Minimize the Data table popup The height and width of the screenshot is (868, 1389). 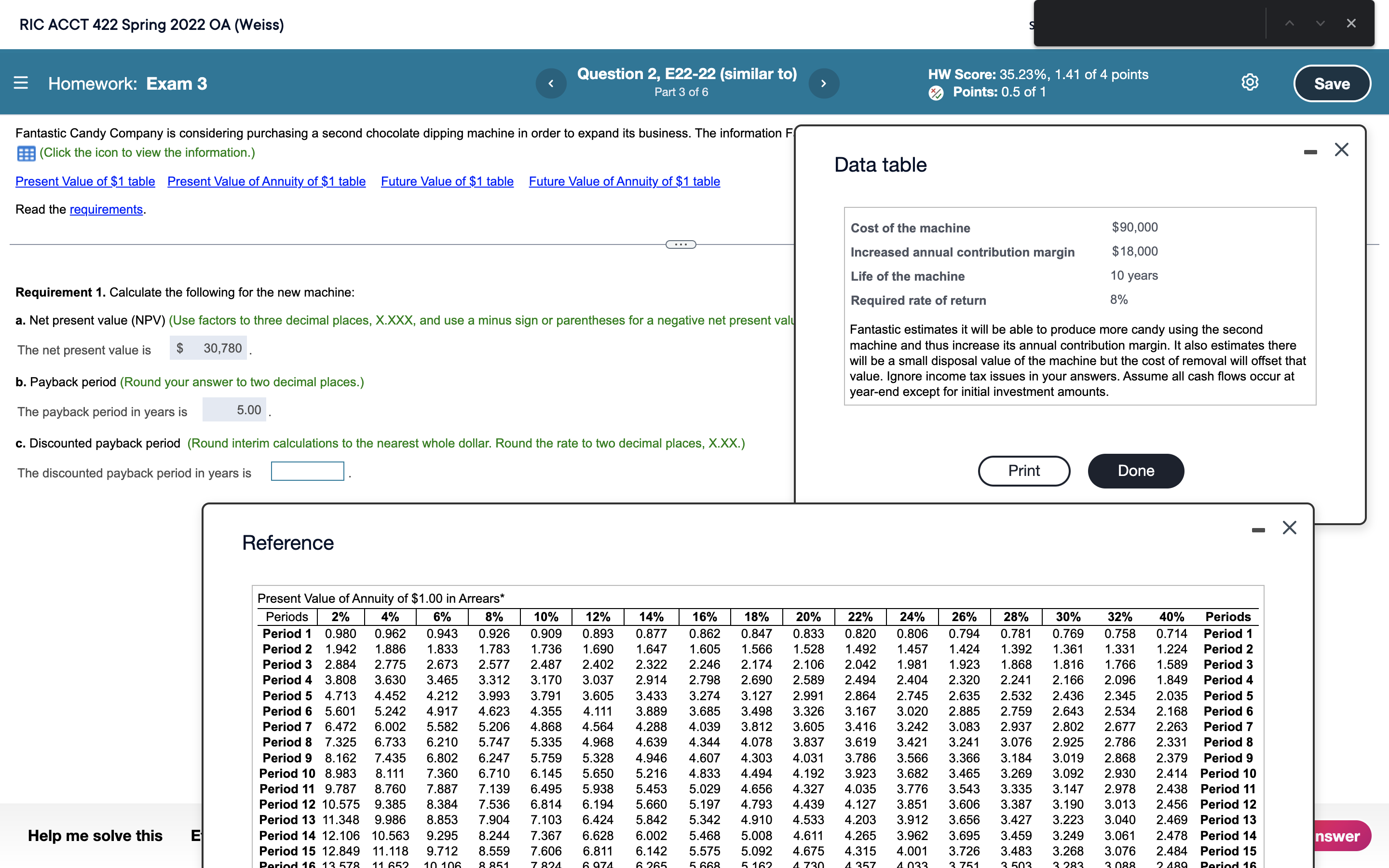tap(1310, 152)
